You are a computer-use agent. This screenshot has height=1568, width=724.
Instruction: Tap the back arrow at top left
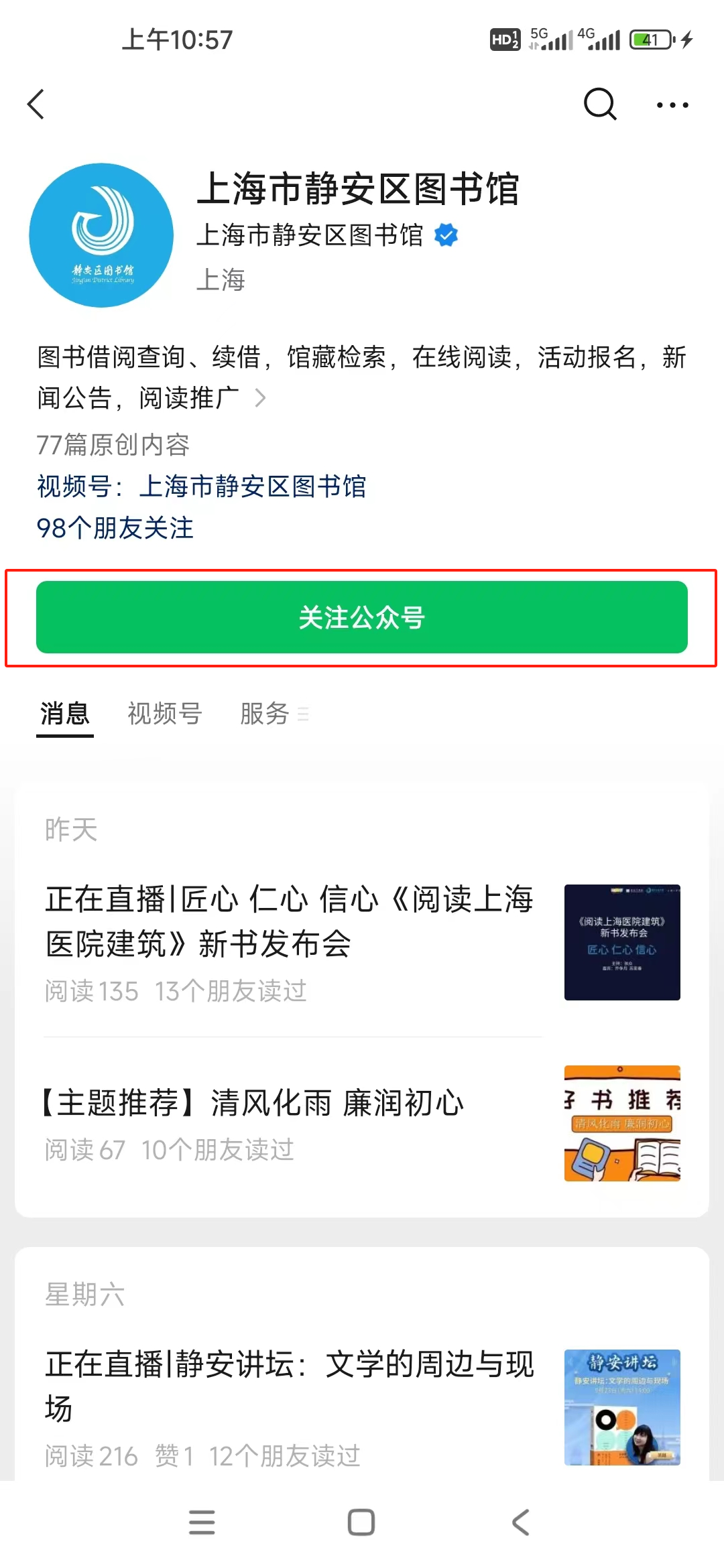click(x=36, y=105)
